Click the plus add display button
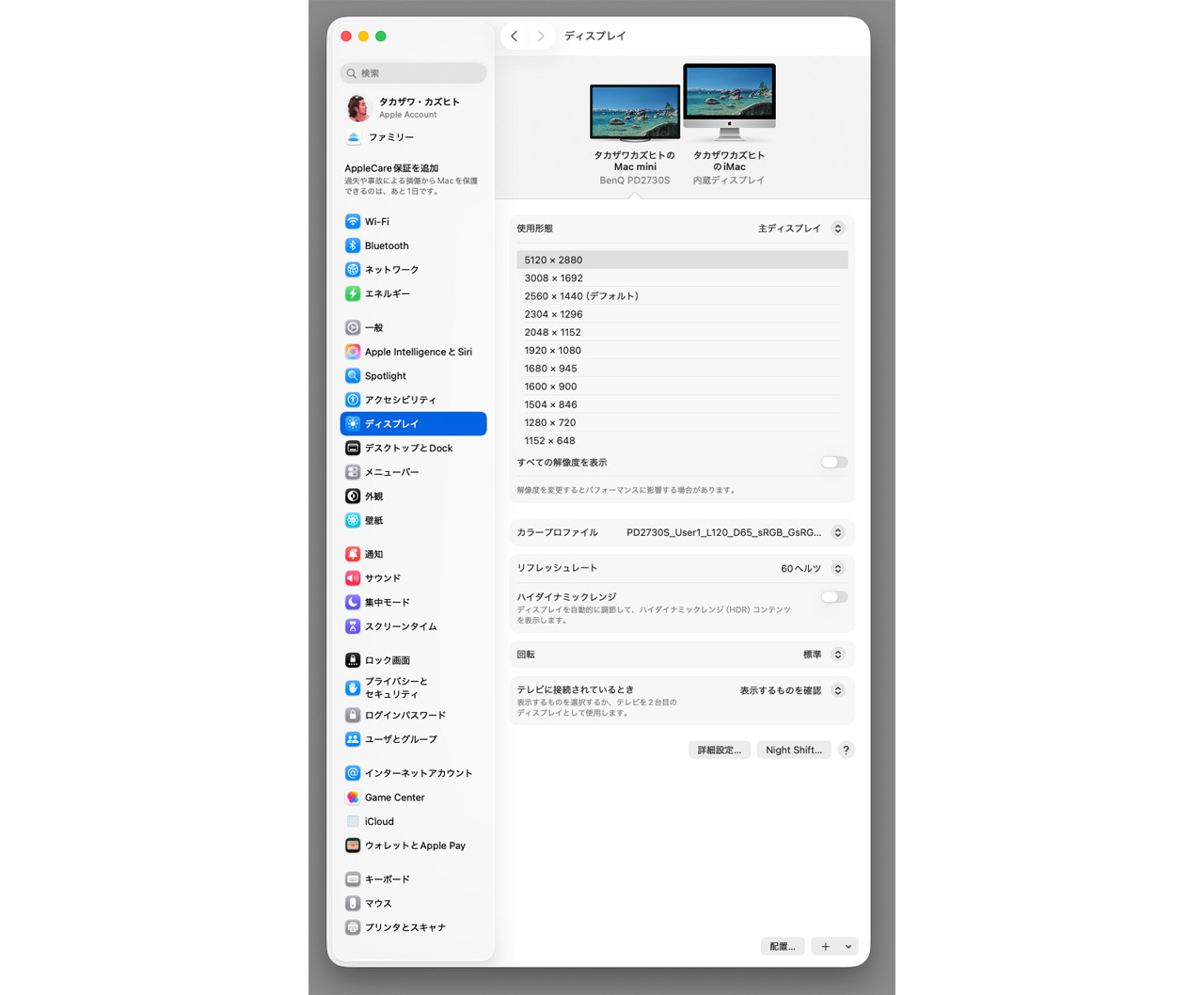Viewport: 1204px width, 995px height. pyautogui.click(x=826, y=947)
